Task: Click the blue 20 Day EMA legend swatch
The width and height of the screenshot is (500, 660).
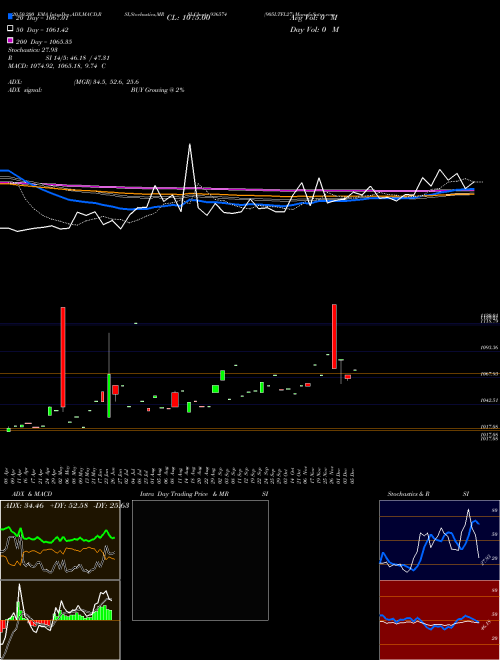Action: [x=10, y=16]
